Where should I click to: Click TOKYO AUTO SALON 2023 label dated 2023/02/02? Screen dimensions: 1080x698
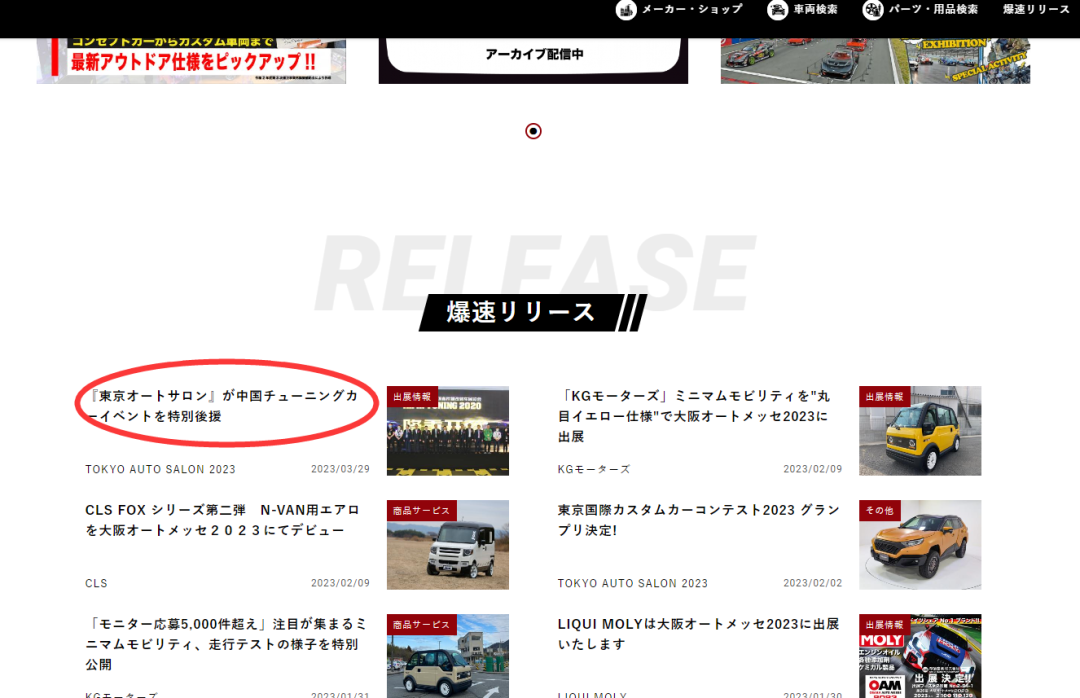[633, 584]
